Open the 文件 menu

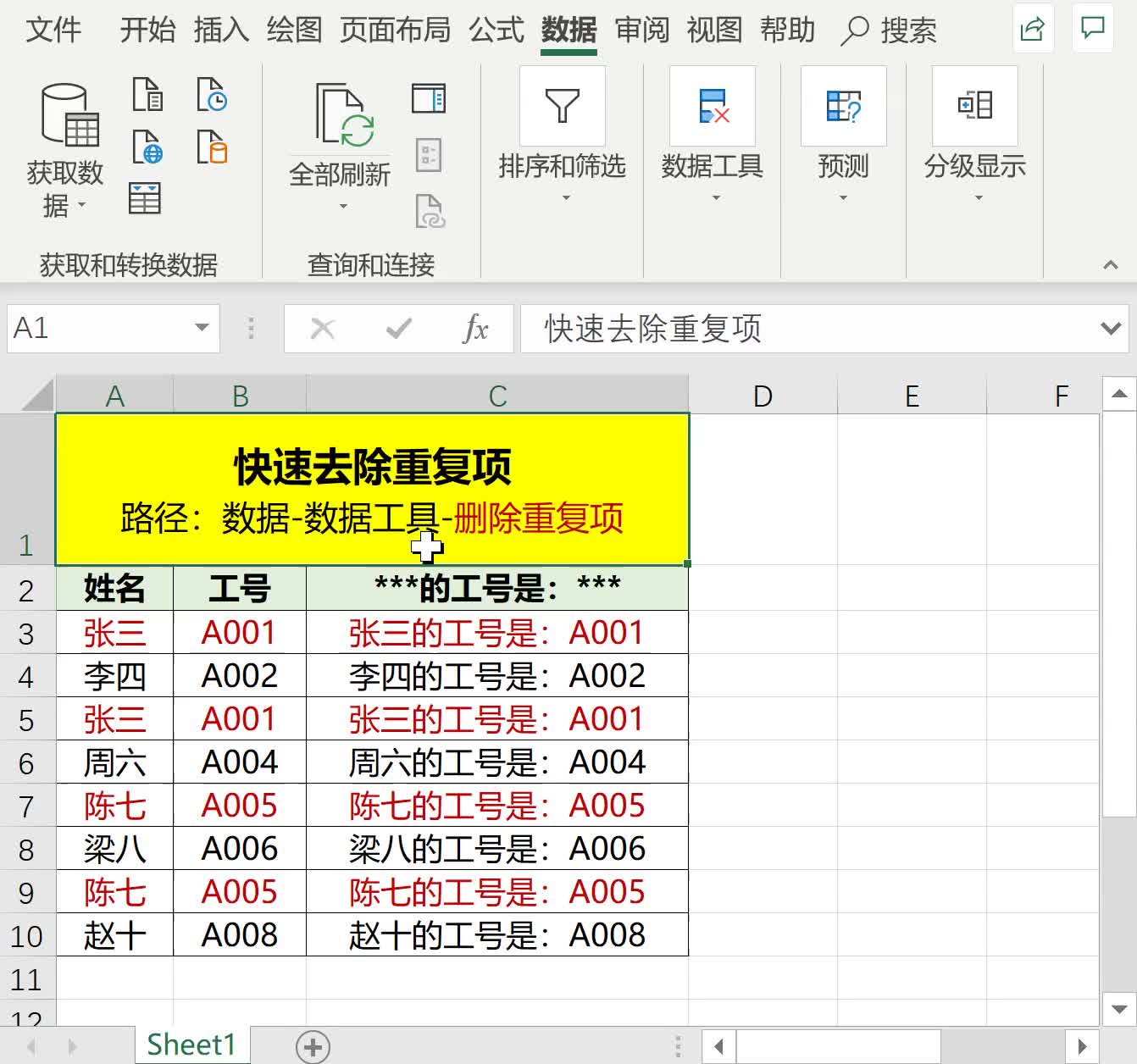click(x=53, y=30)
